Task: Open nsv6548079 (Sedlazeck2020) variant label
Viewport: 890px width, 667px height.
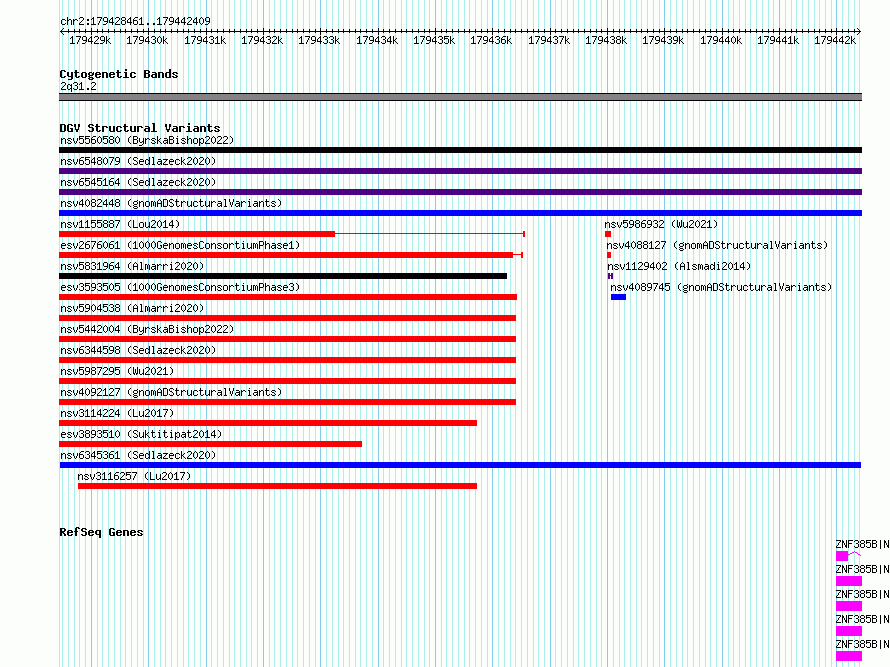Action: click(138, 161)
